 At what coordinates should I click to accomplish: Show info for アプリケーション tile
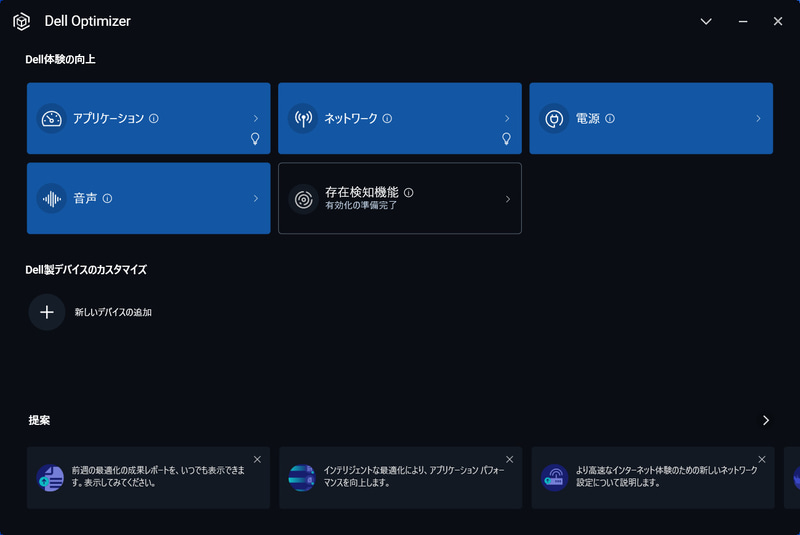[x=154, y=118]
